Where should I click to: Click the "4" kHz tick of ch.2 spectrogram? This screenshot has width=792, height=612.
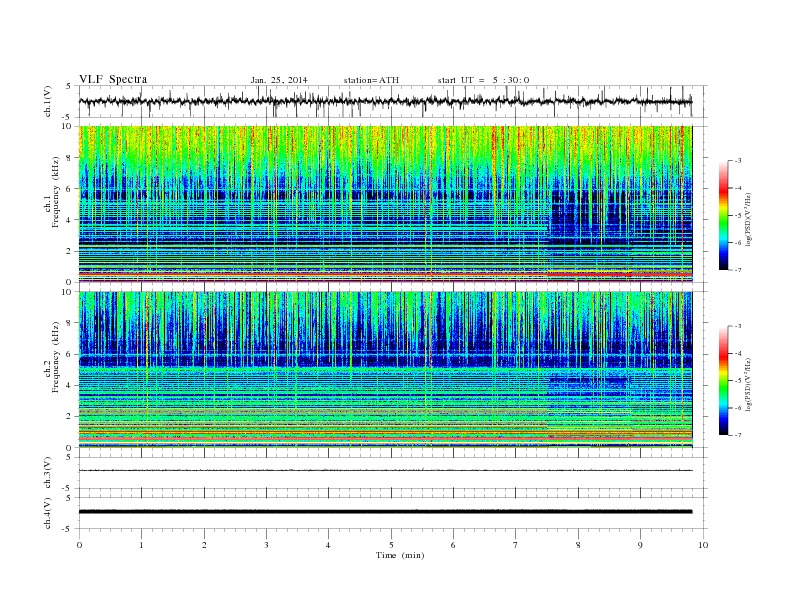(70, 386)
